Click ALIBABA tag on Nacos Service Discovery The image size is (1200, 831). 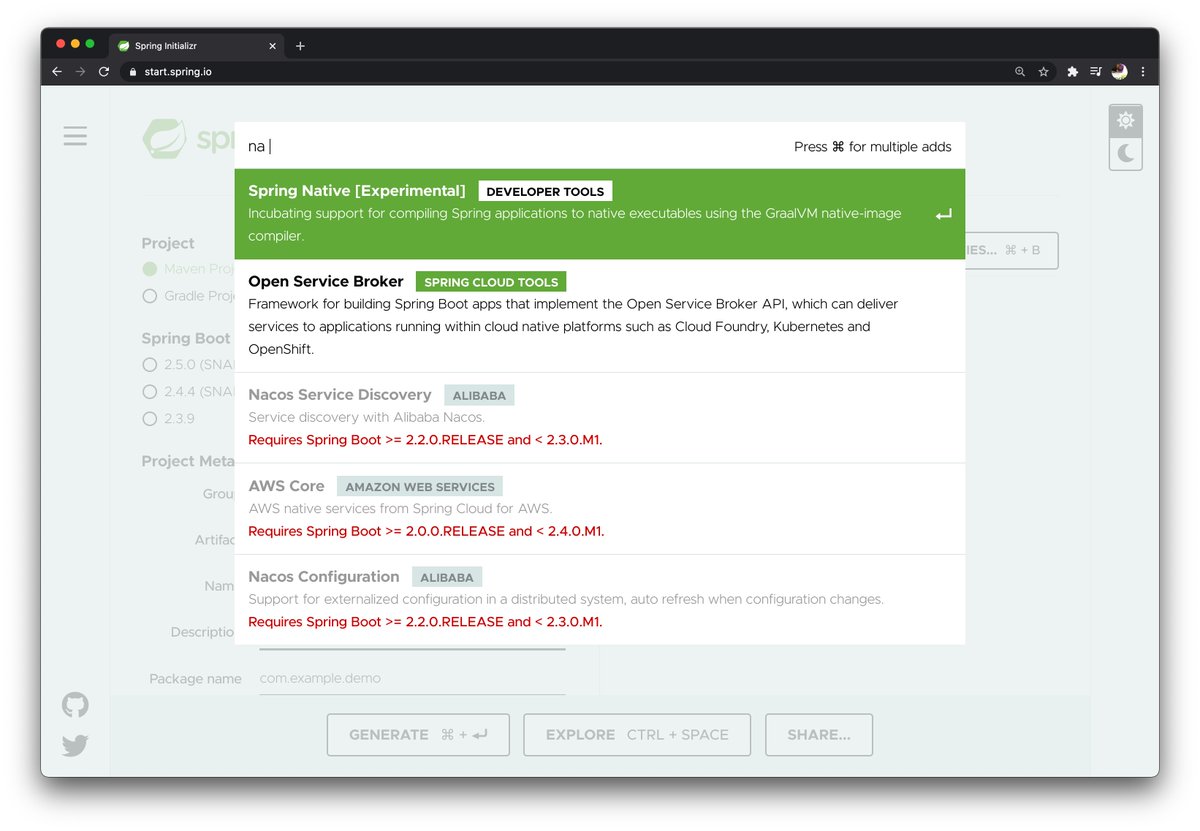click(x=479, y=396)
